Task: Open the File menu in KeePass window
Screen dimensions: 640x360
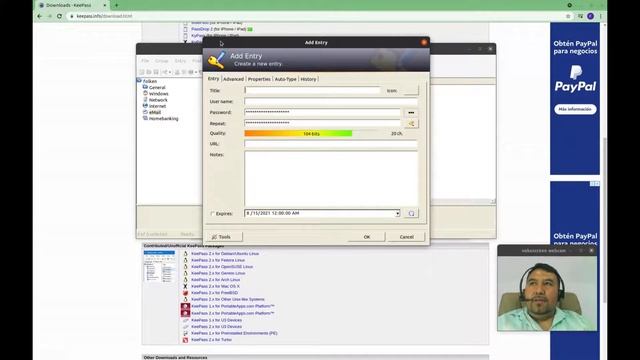Action: [x=145, y=60]
